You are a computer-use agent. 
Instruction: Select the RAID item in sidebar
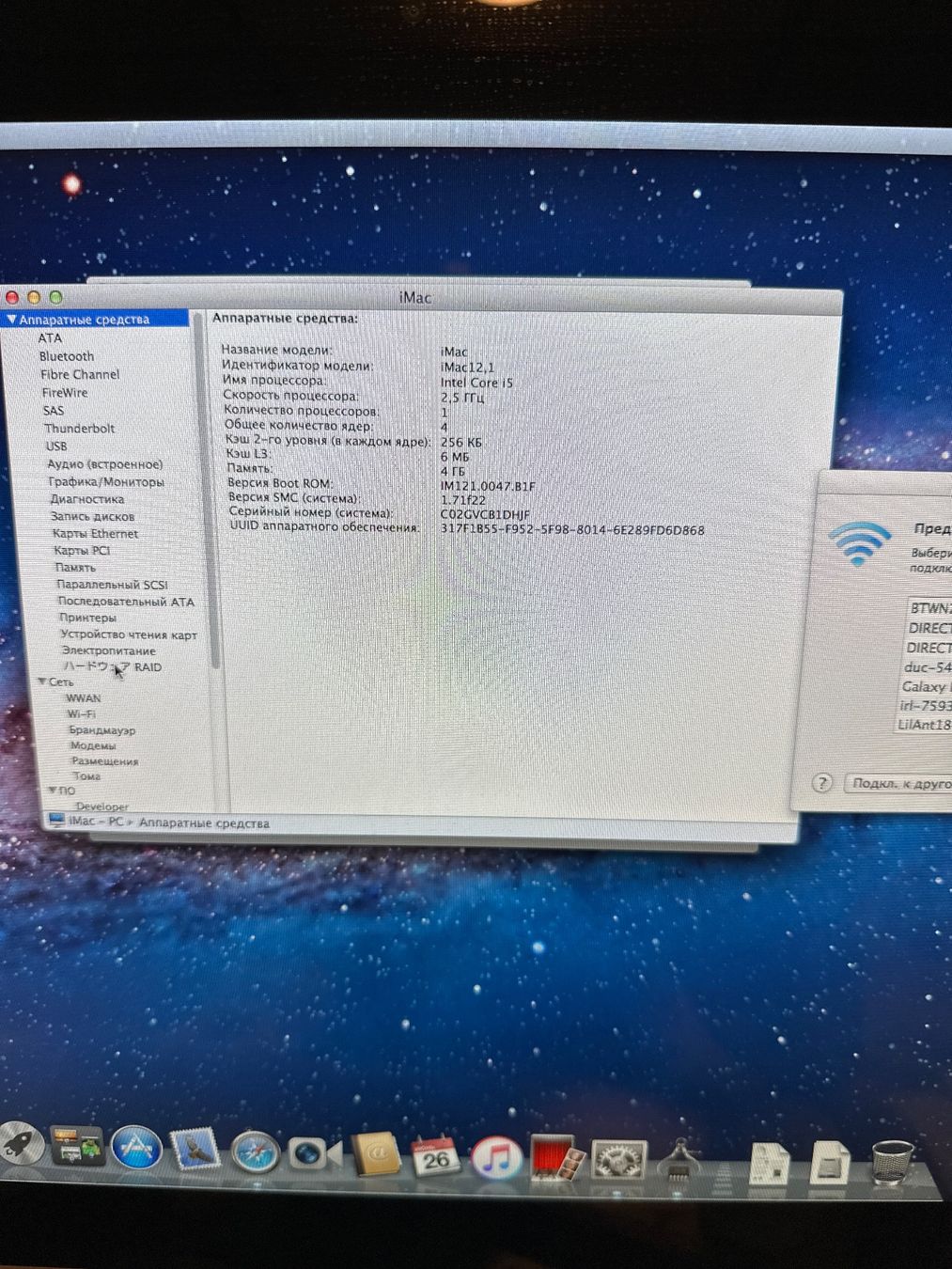113,666
